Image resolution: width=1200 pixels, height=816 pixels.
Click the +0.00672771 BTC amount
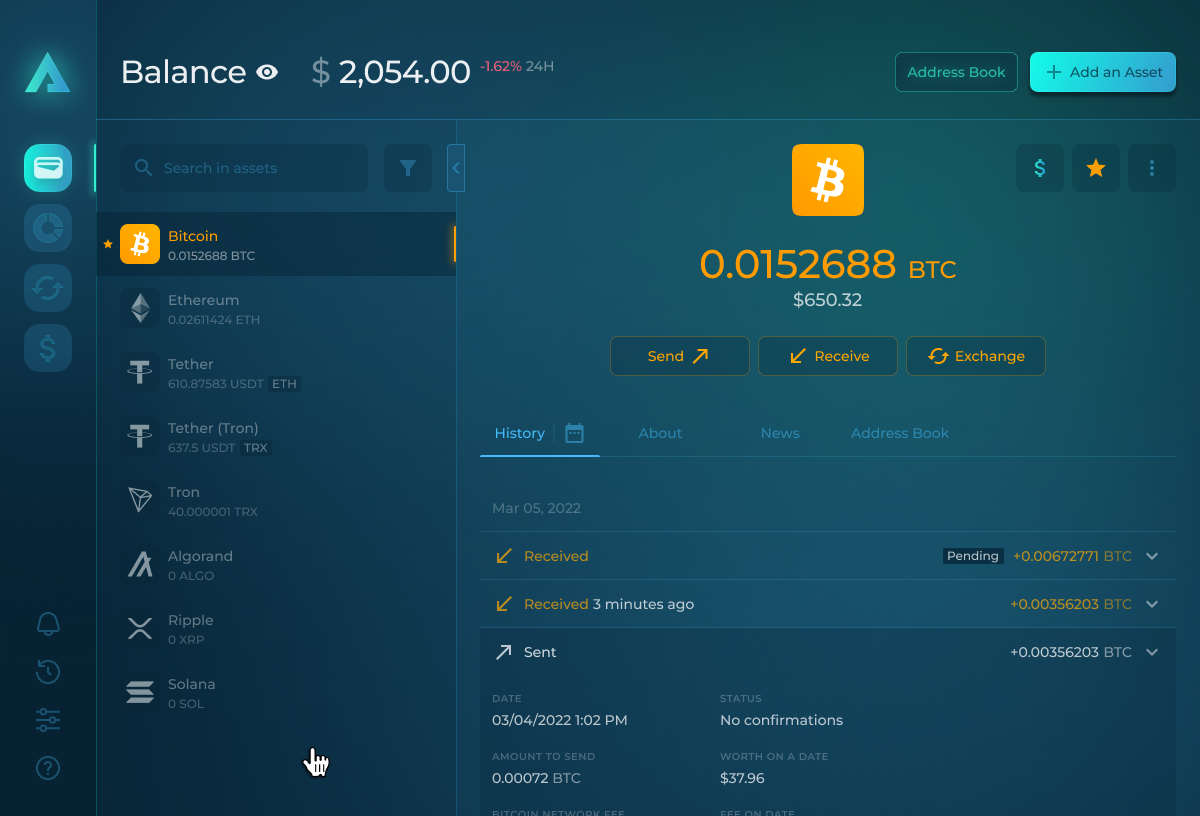(1072, 556)
